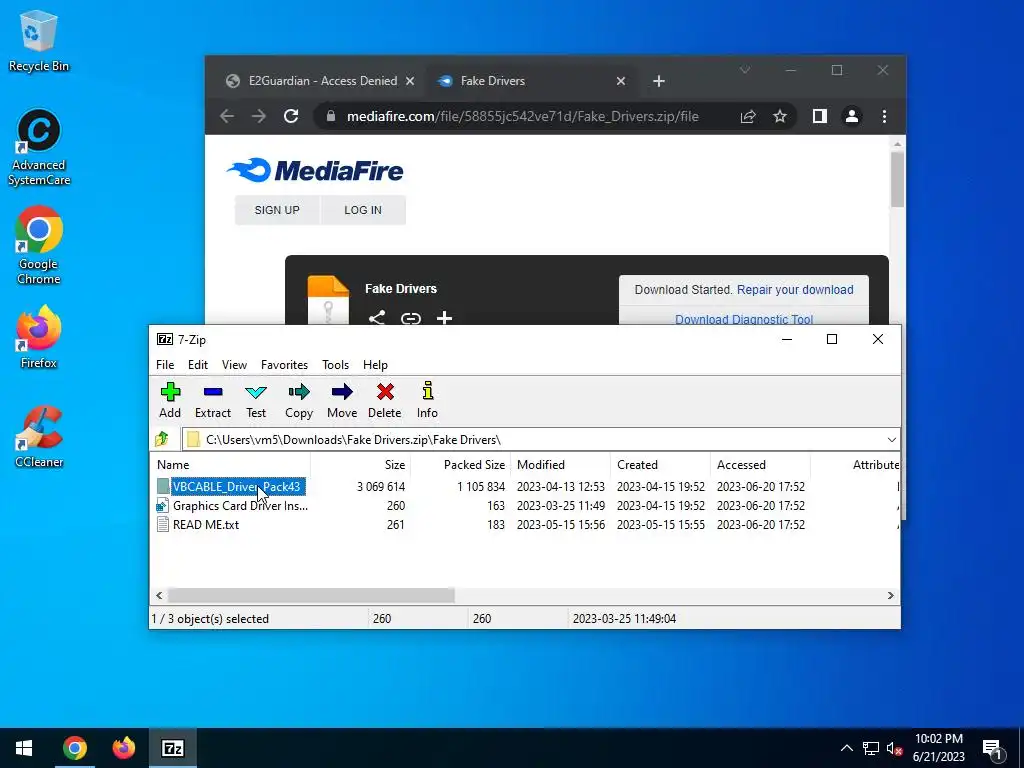This screenshot has width=1024, height=768.
Task: Show hidden system tray icons
Action: [846, 748]
